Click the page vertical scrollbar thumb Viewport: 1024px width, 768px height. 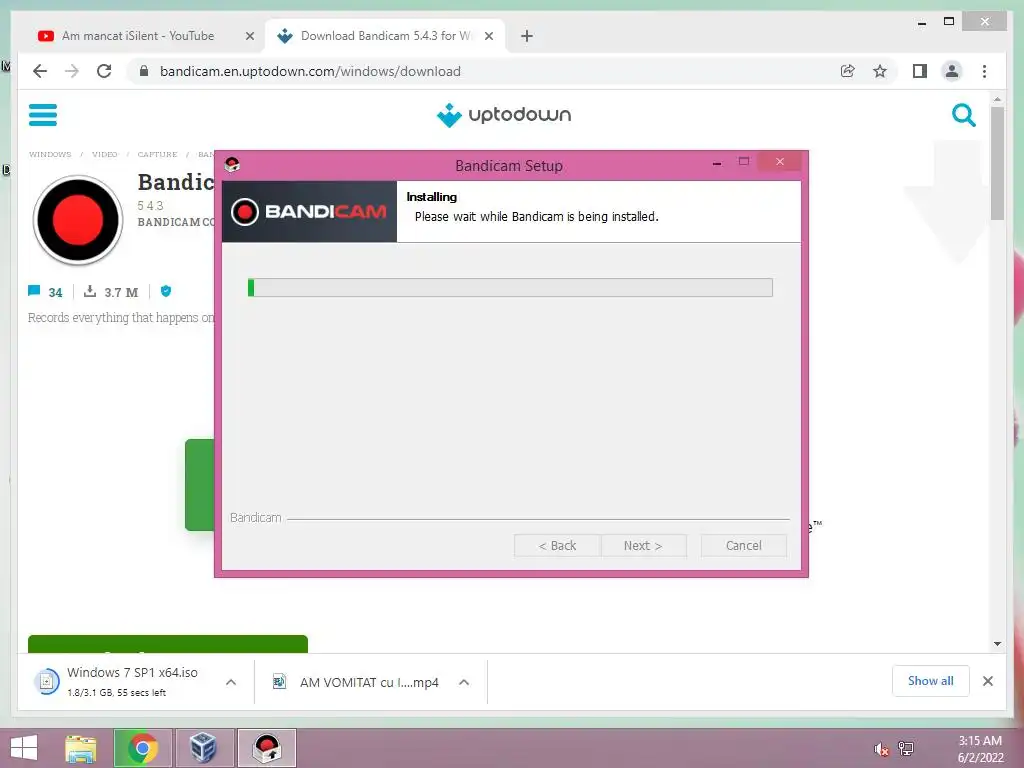pos(997,163)
